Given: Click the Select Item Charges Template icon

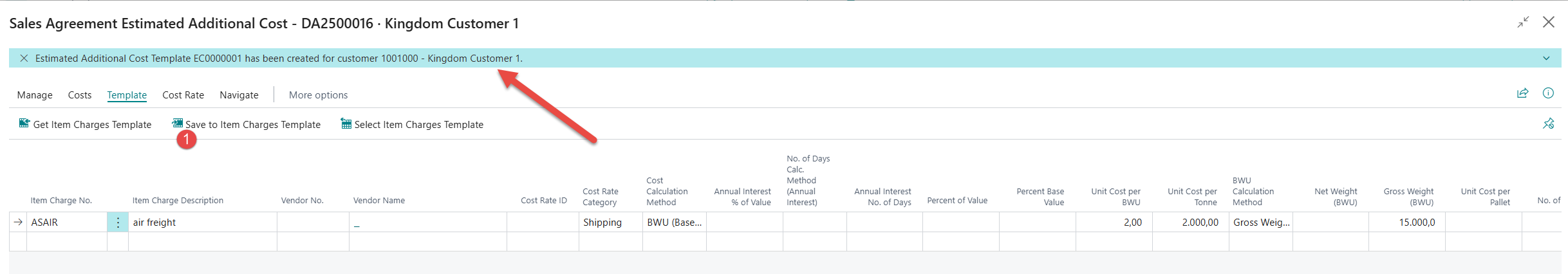Looking at the screenshot, I should coord(346,123).
